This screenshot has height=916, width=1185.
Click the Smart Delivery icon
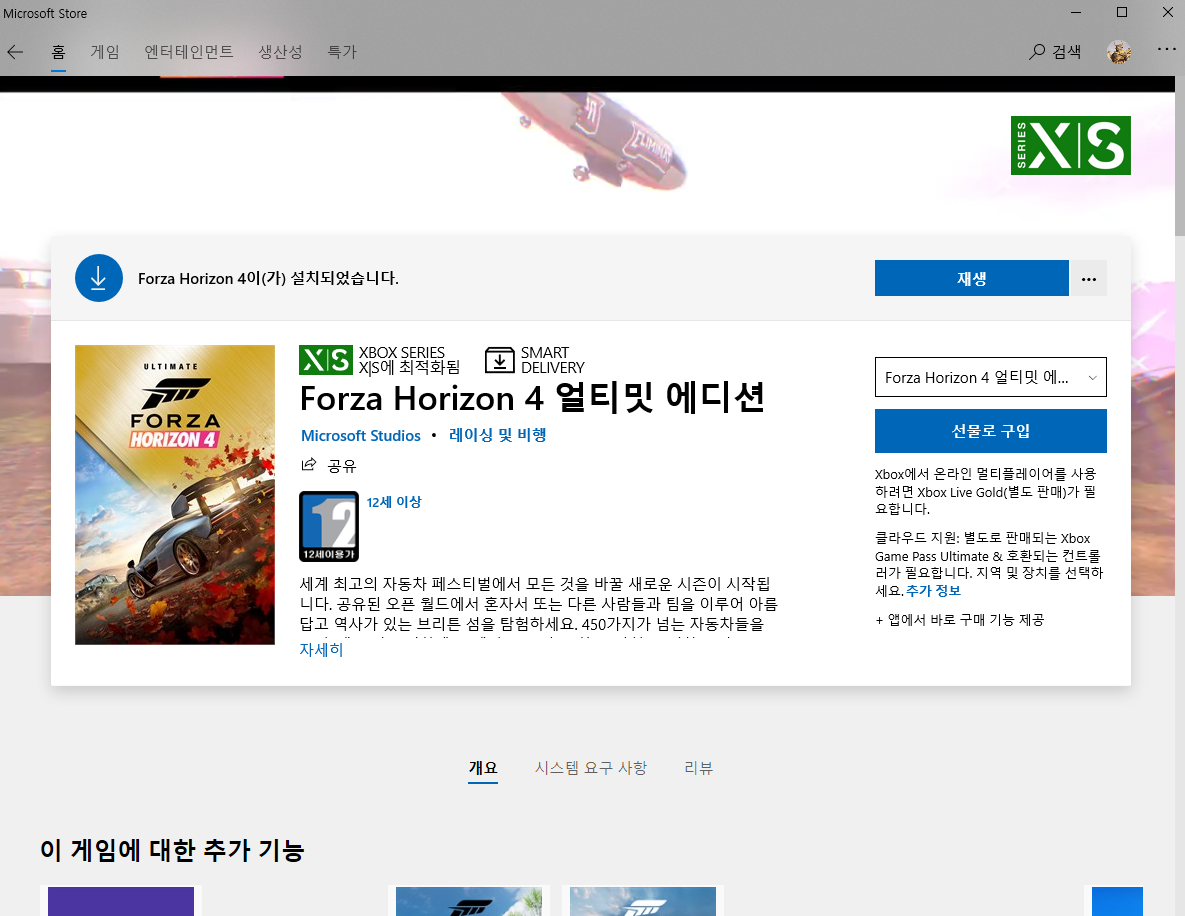(x=500, y=360)
